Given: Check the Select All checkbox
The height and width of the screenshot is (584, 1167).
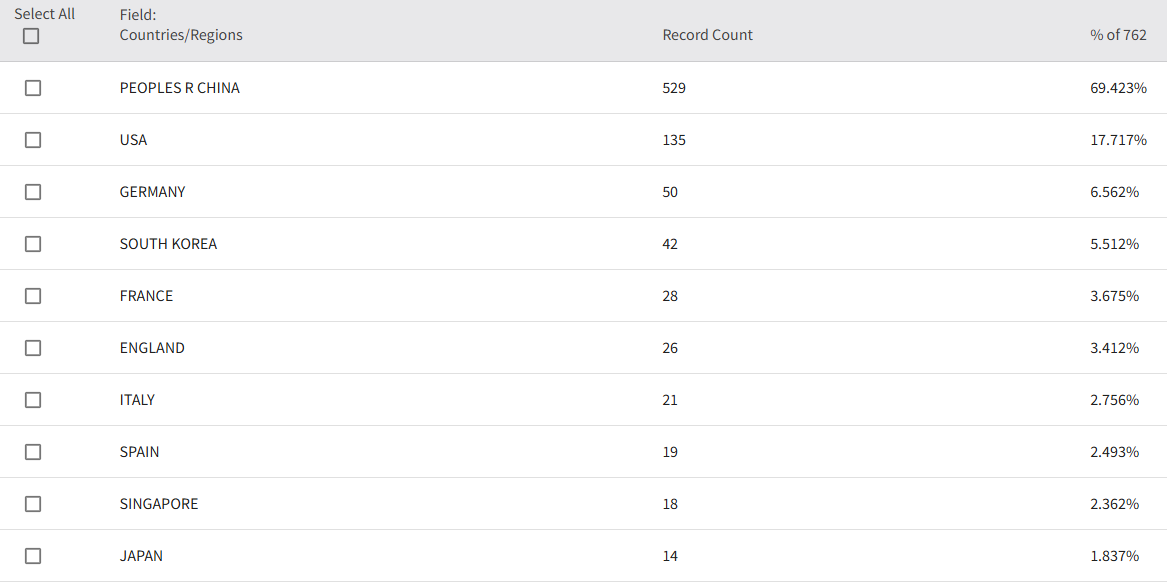Looking at the screenshot, I should [x=31, y=36].
